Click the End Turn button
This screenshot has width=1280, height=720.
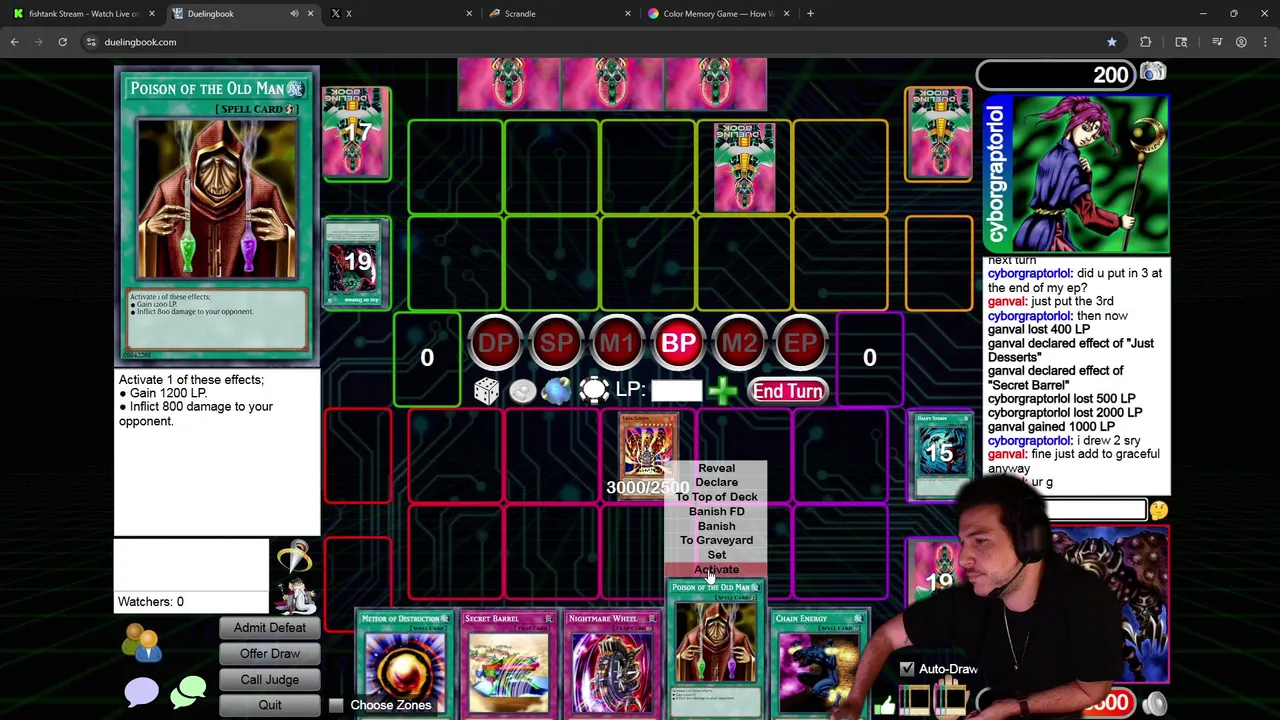[x=788, y=391]
